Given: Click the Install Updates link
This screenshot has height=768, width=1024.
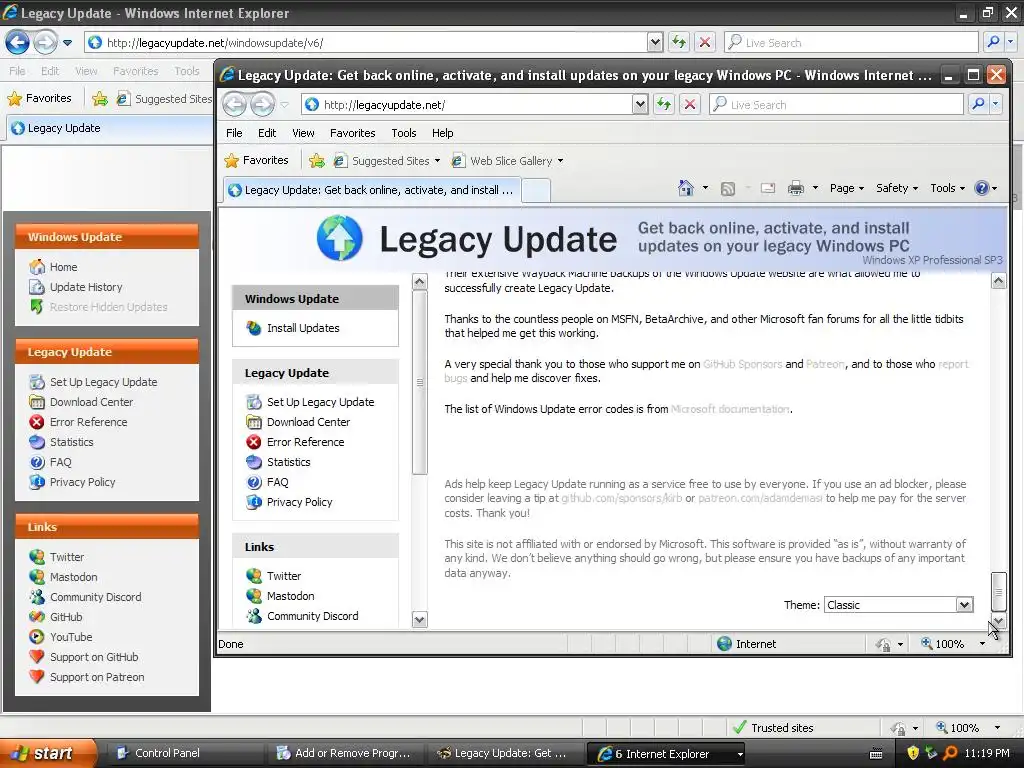Looking at the screenshot, I should pyautogui.click(x=303, y=328).
